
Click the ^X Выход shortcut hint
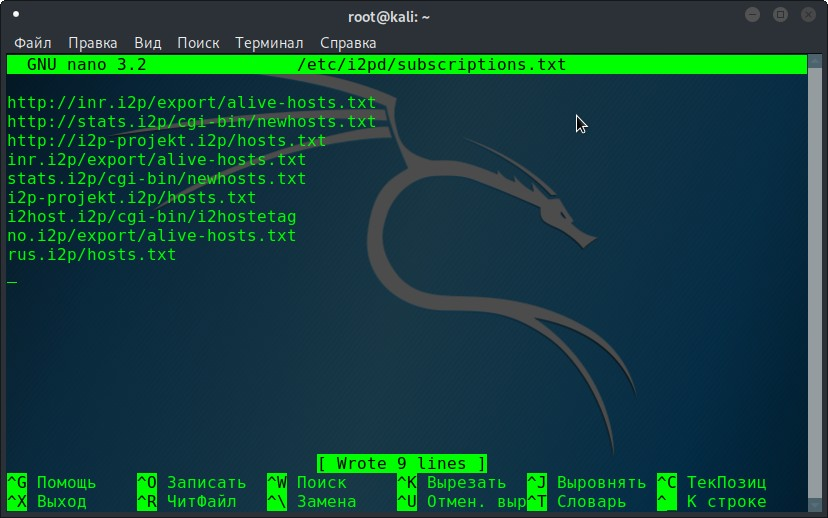click(x=46, y=502)
